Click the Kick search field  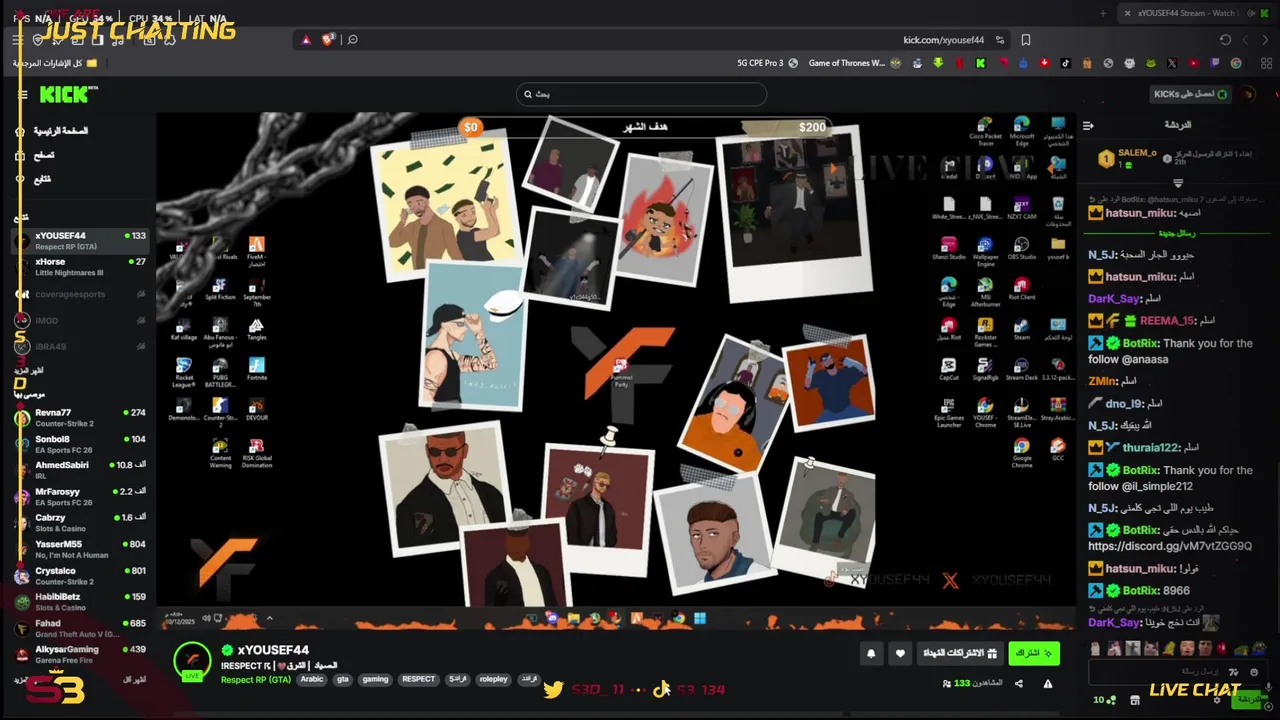pos(641,94)
